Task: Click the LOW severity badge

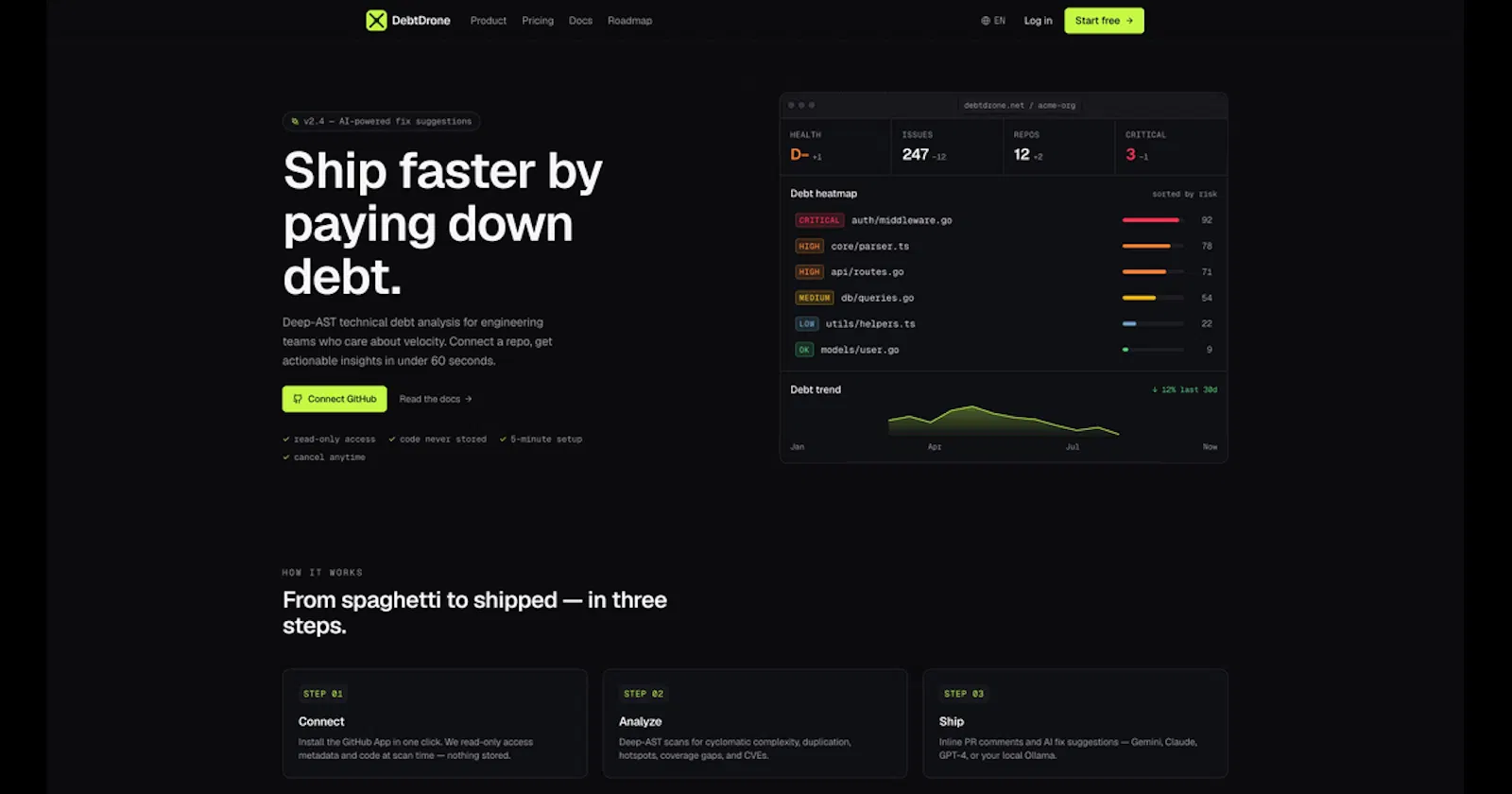Action: coord(806,323)
